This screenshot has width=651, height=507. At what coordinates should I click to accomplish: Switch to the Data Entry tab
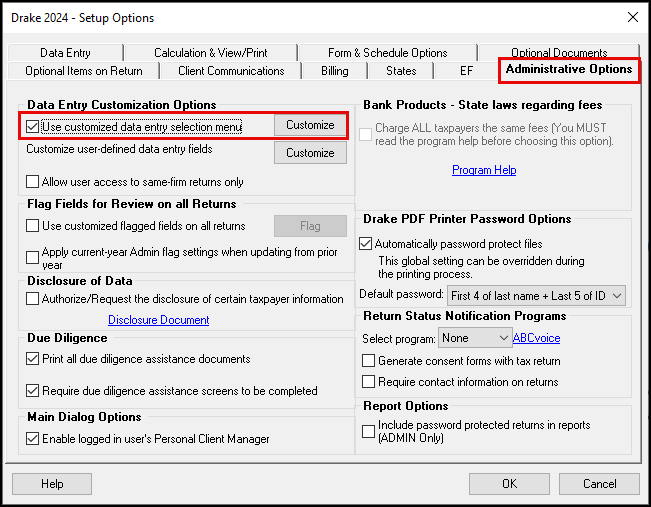coord(65,53)
